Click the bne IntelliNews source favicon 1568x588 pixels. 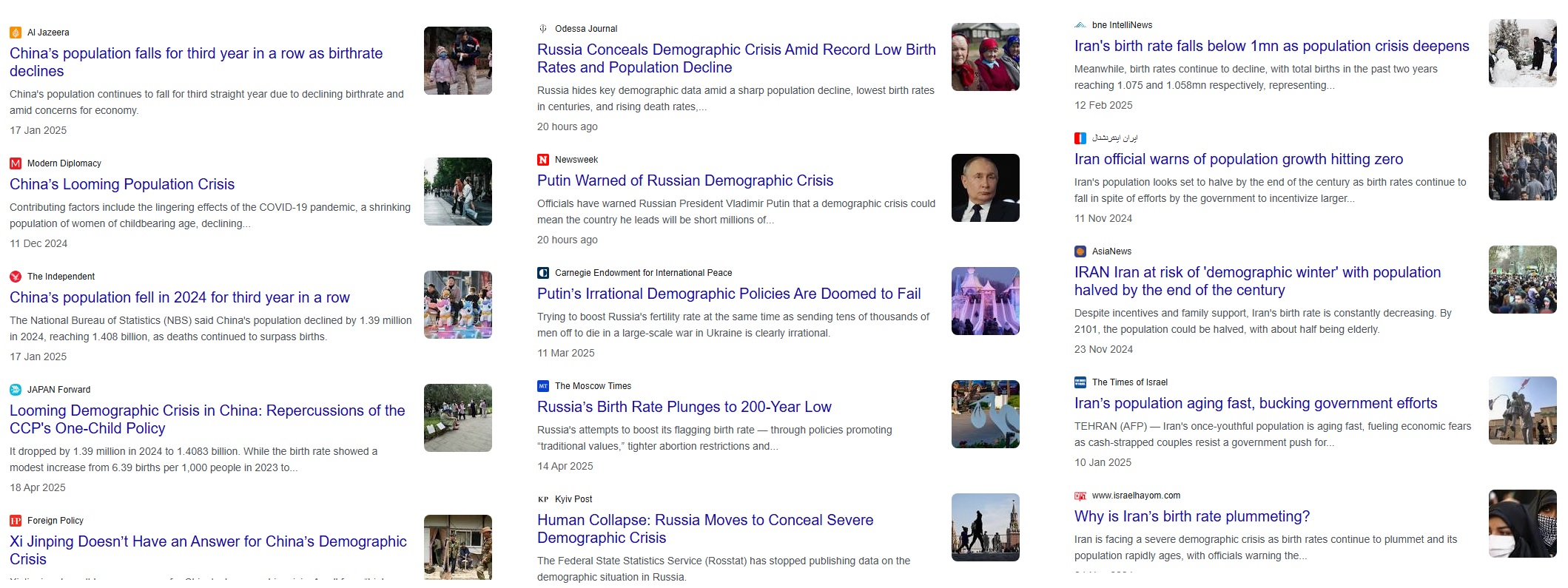pos(1080,25)
